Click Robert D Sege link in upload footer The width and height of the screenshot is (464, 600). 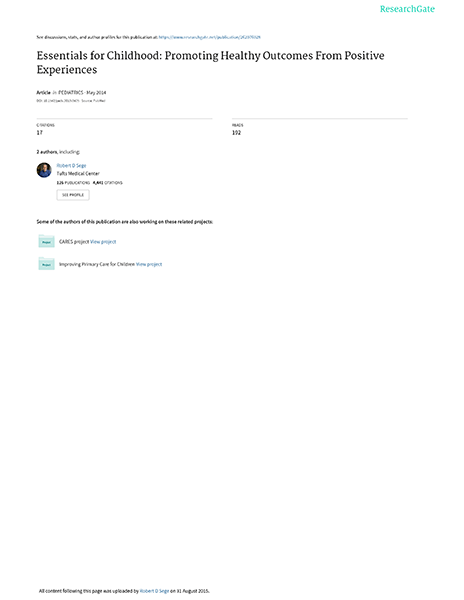click(155, 591)
